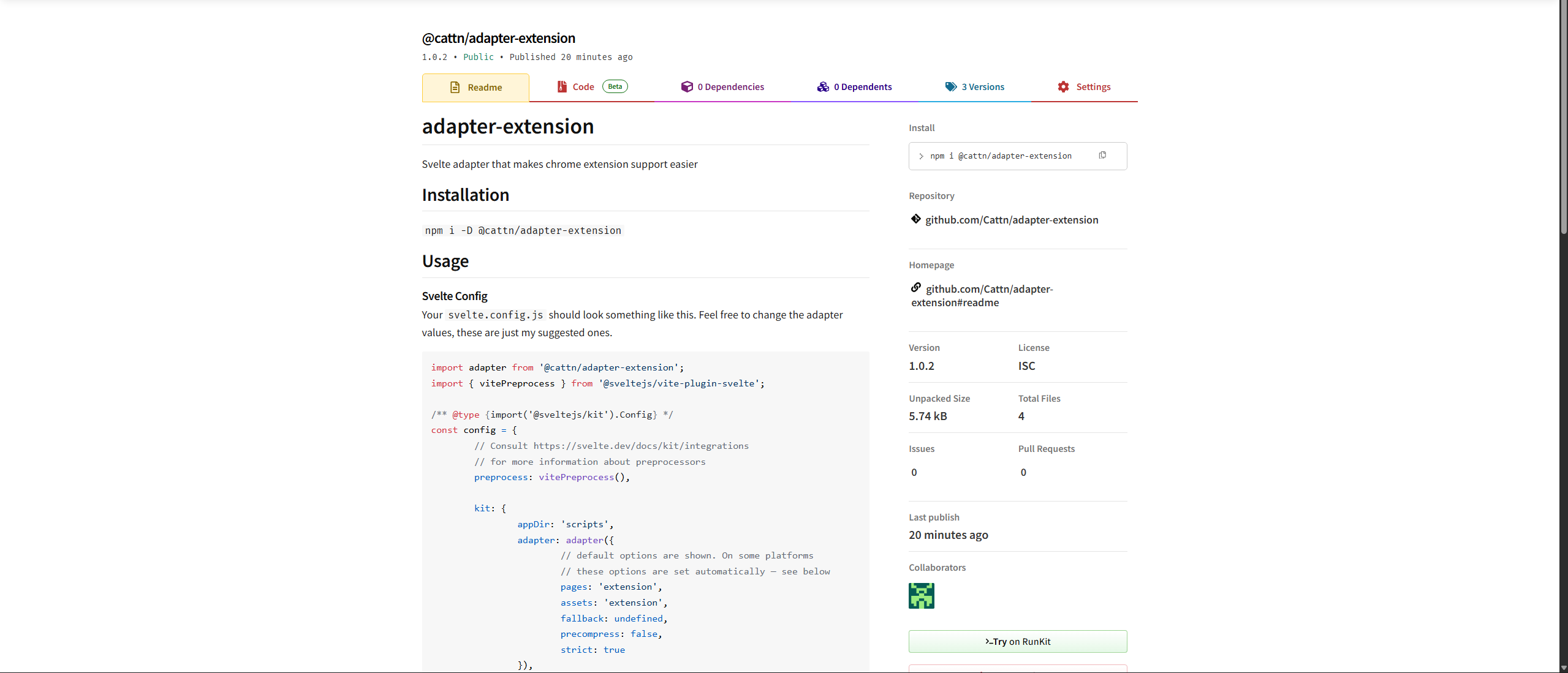Open the Settings tab
Screen dimensions: 1568x673
(1094, 86)
